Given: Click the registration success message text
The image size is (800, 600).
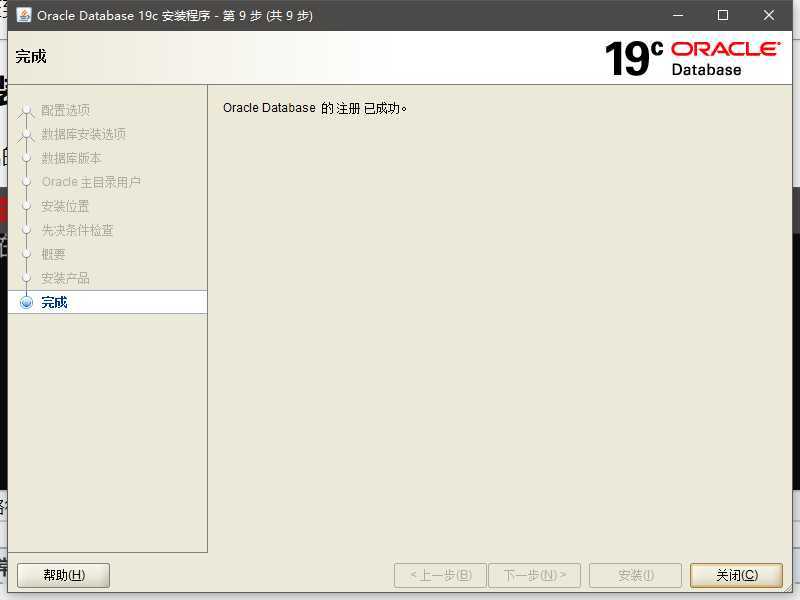Looking at the screenshot, I should click(315, 108).
